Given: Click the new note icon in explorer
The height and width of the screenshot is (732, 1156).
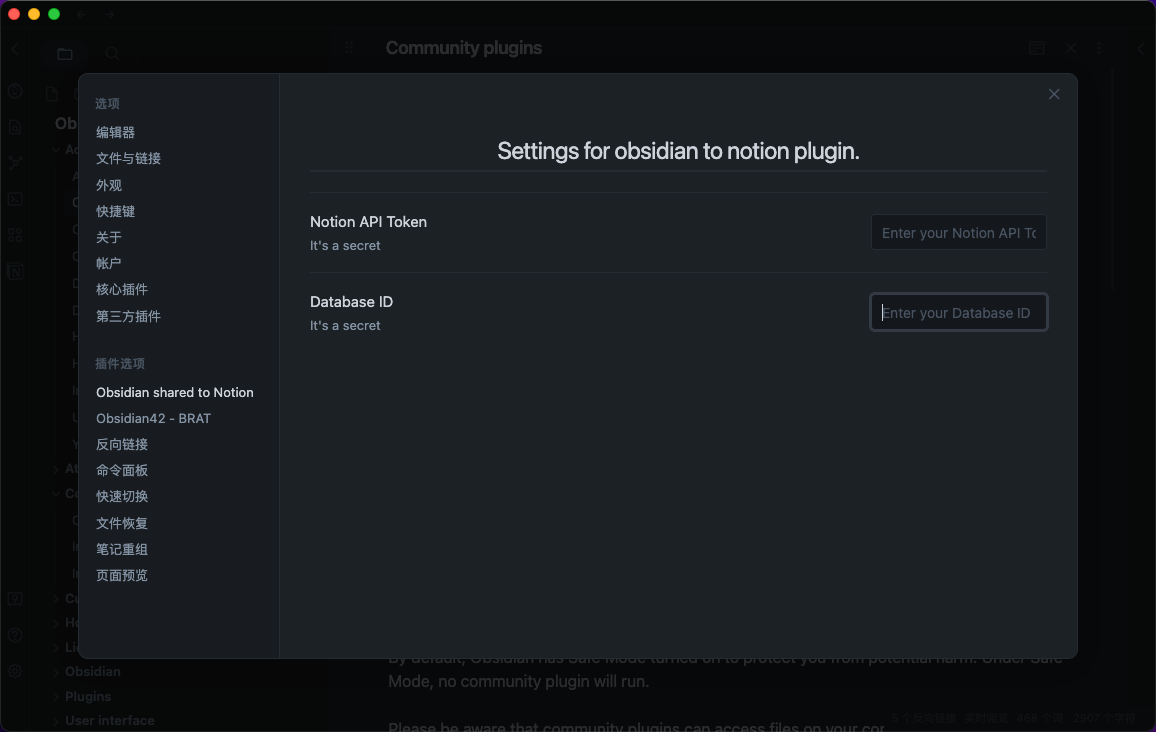Looking at the screenshot, I should [52, 94].
